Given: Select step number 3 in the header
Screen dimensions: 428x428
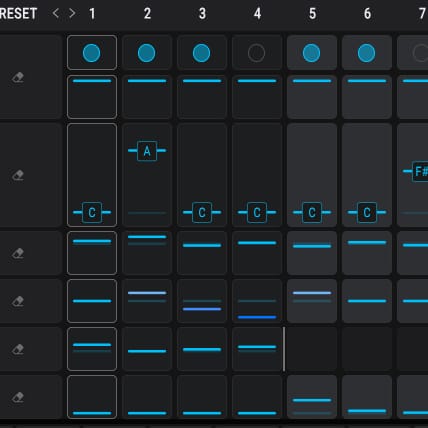Looking at the screenshot, I should 202,14.
